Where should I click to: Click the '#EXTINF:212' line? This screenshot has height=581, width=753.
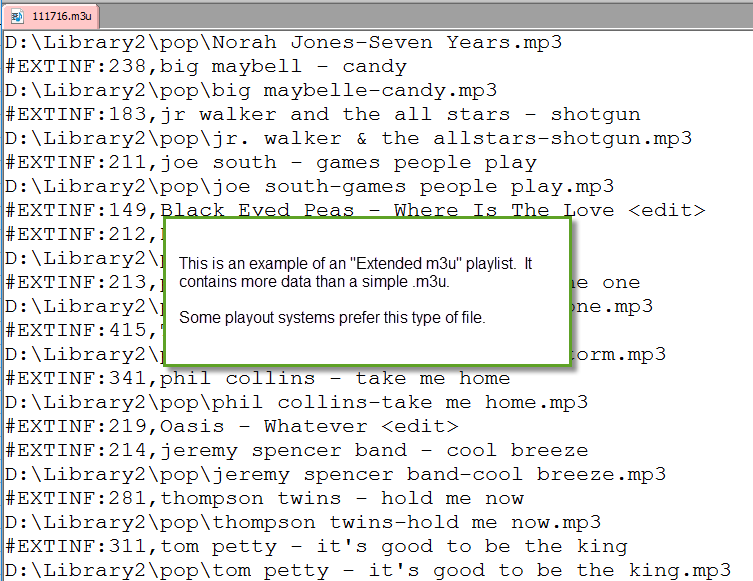coord(84,234)
